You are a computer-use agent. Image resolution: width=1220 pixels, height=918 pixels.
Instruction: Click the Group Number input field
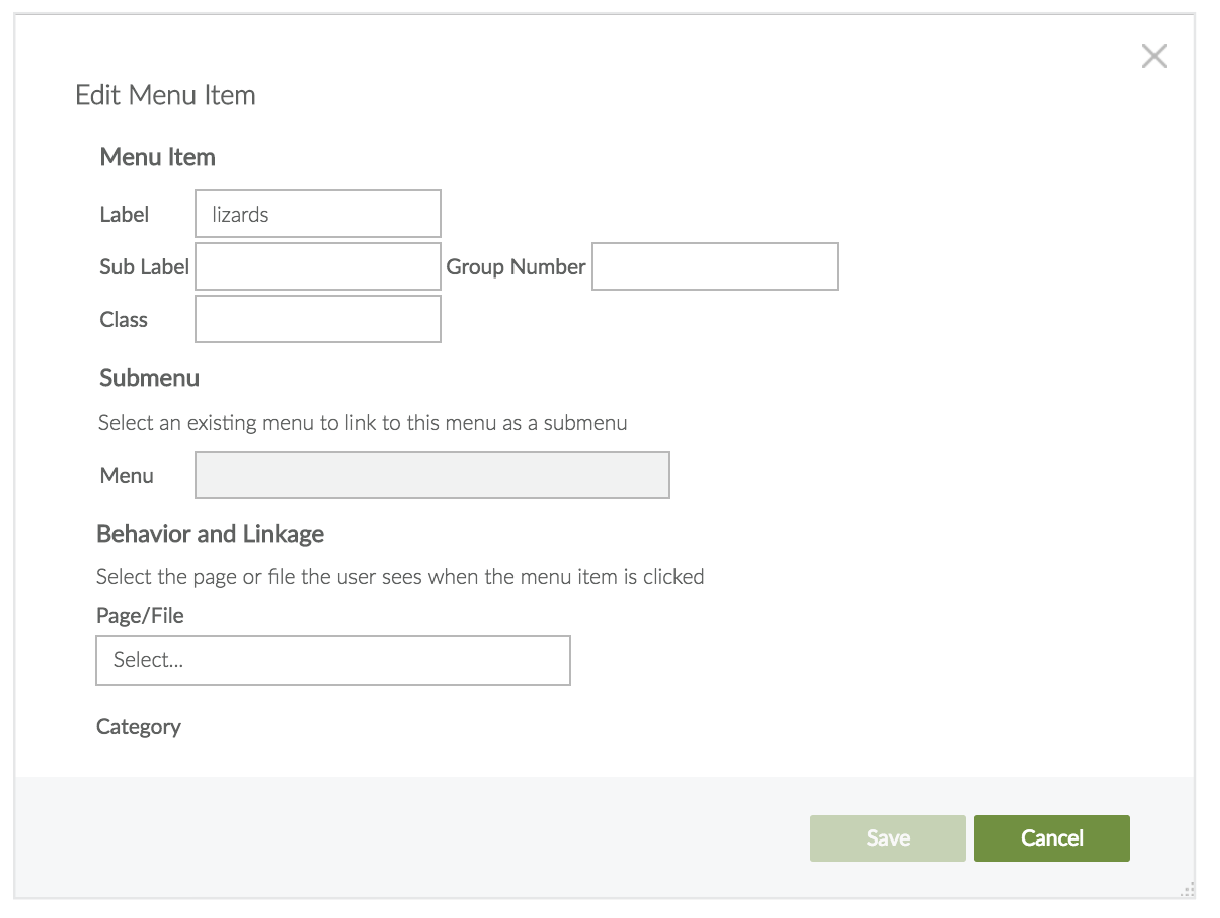tap(714, 267)
